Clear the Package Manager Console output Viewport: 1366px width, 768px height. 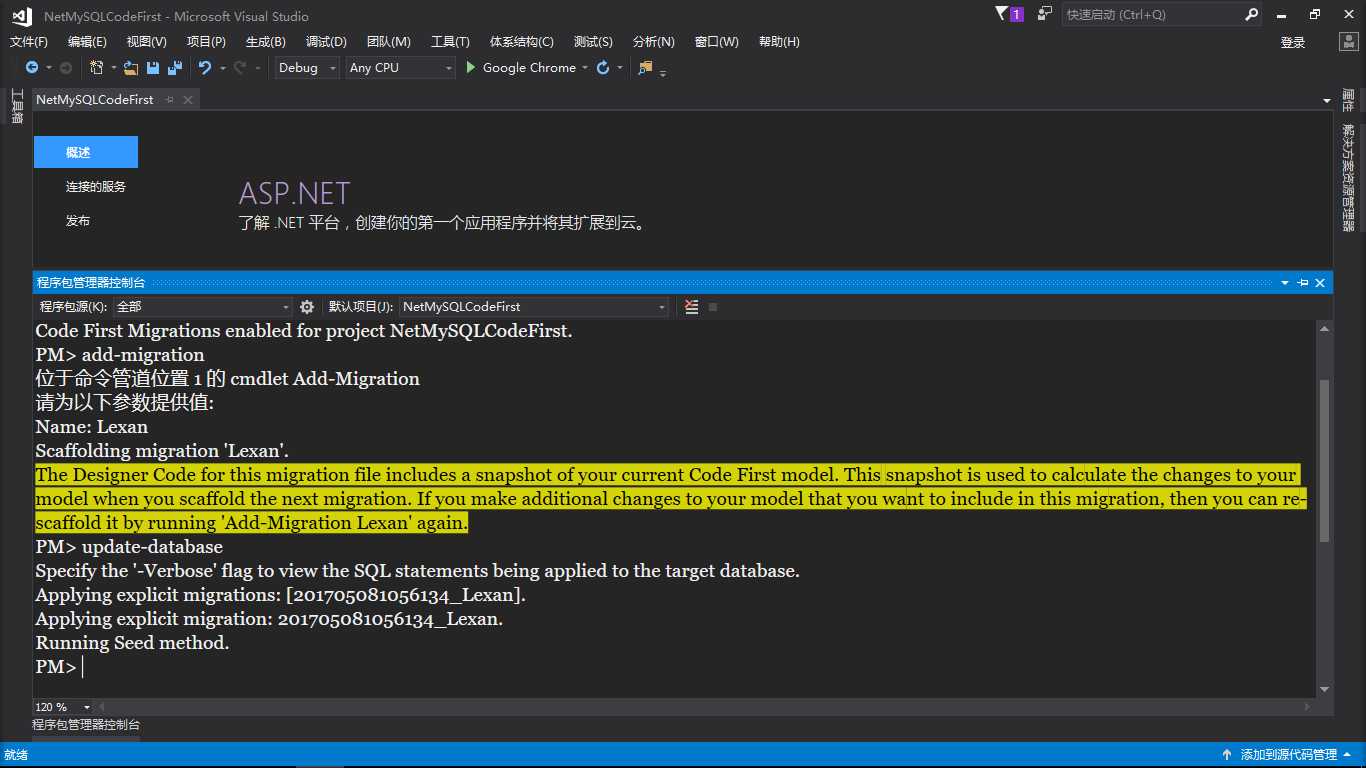click(x=691, y=307)
